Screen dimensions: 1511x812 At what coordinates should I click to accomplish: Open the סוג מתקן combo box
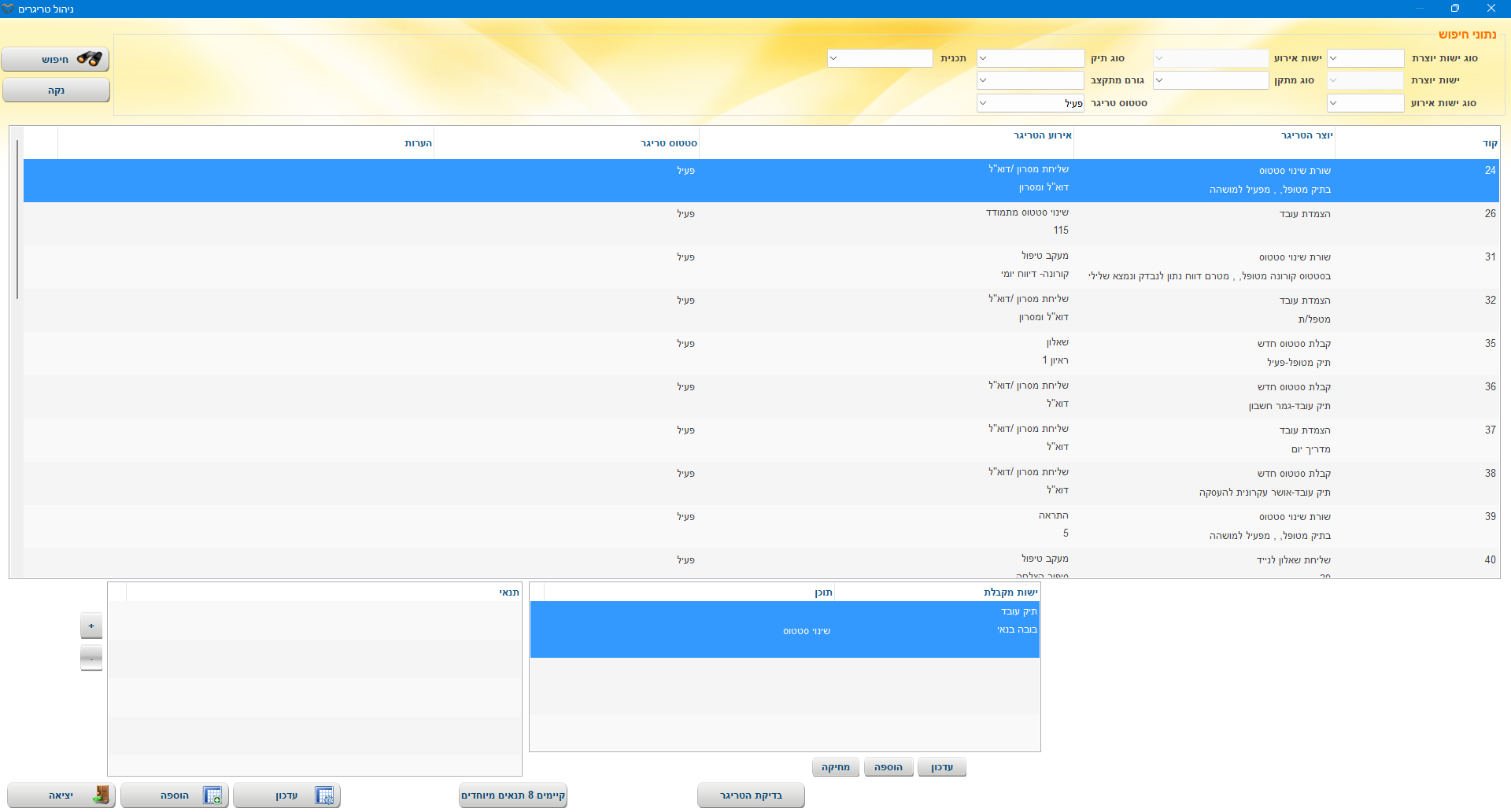[x=1159, y=80]
